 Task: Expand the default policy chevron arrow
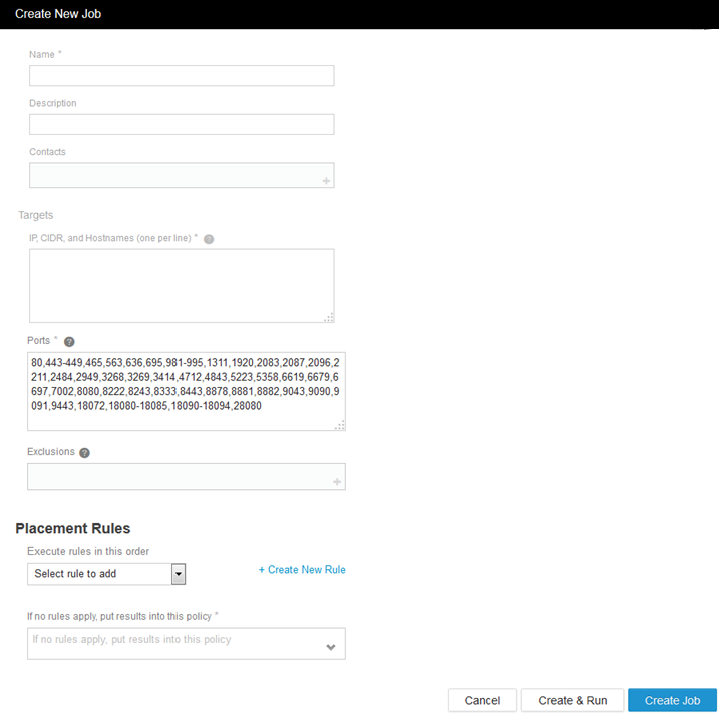(331, 647)
